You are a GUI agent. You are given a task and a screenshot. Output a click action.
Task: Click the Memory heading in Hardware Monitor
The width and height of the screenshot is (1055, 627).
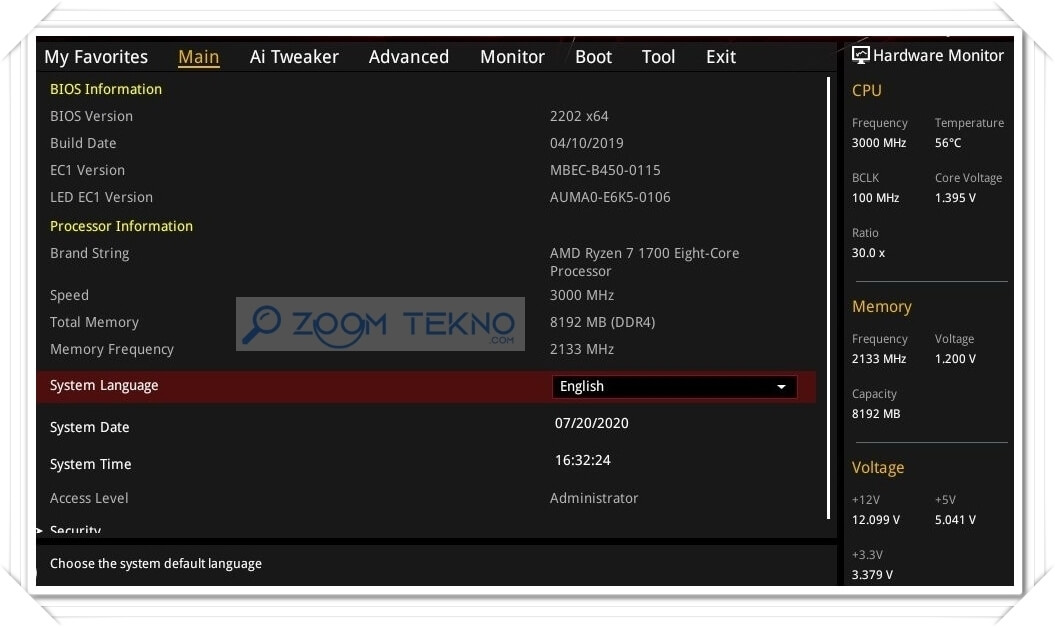[881, 307]
